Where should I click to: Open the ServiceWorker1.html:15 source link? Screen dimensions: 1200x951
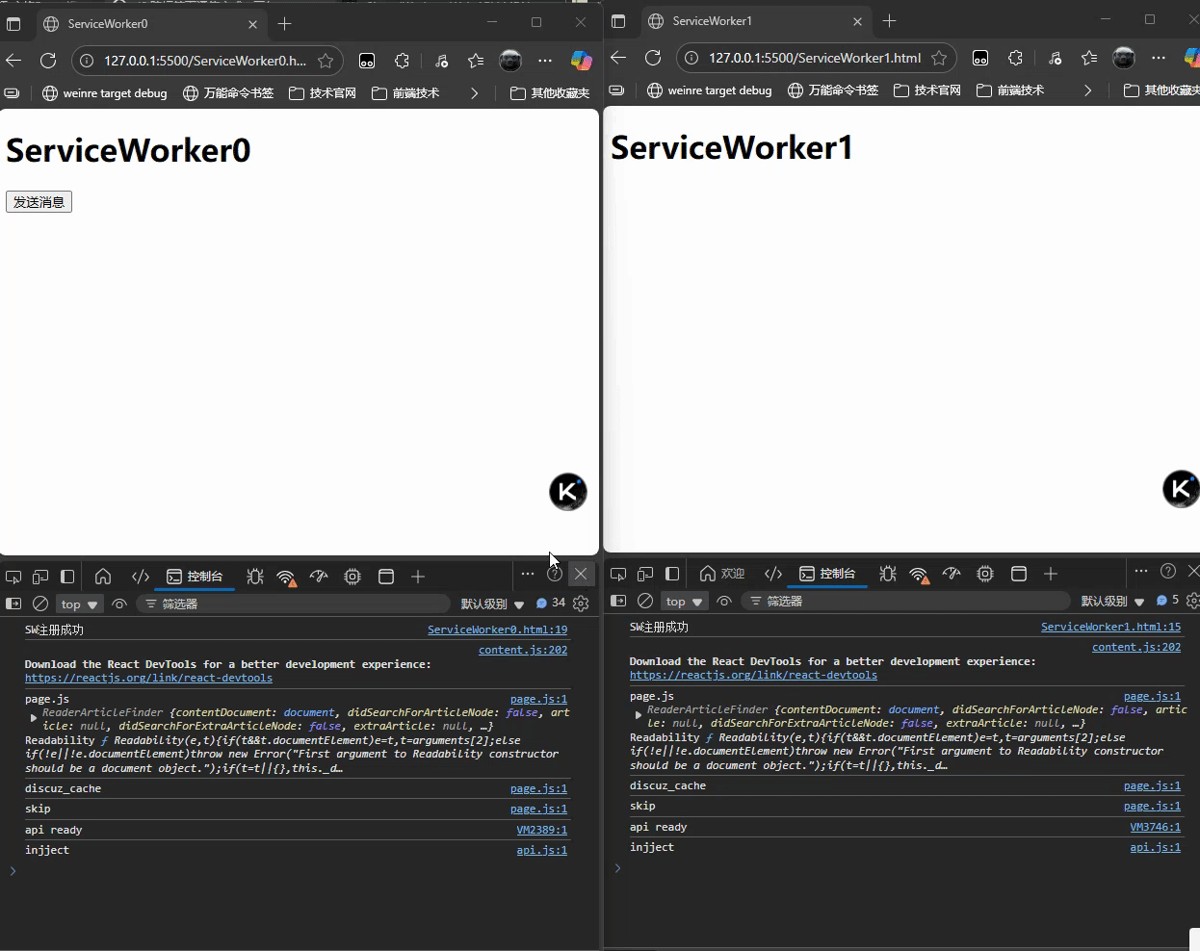1110,627
